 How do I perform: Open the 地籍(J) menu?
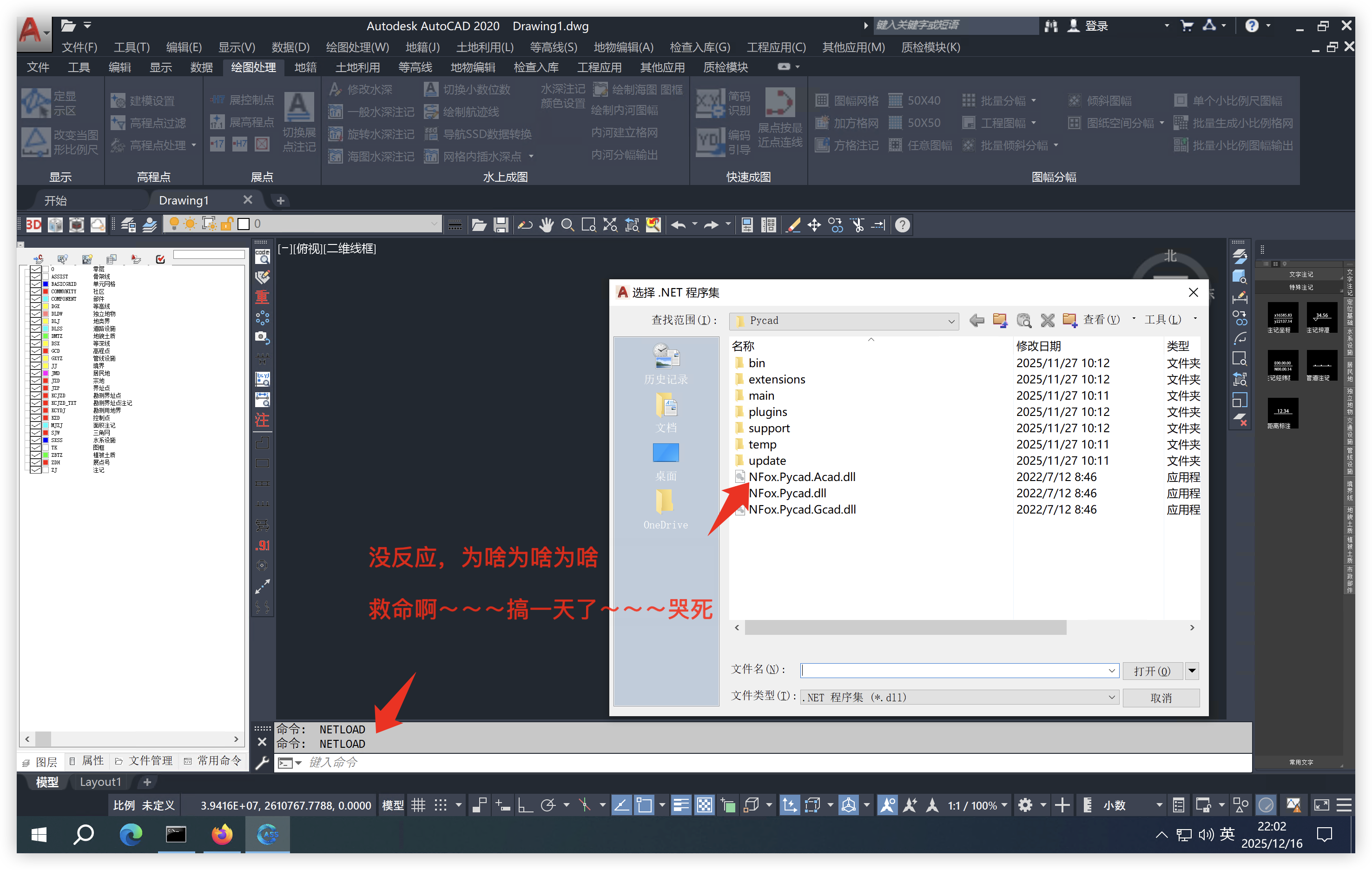422,47
